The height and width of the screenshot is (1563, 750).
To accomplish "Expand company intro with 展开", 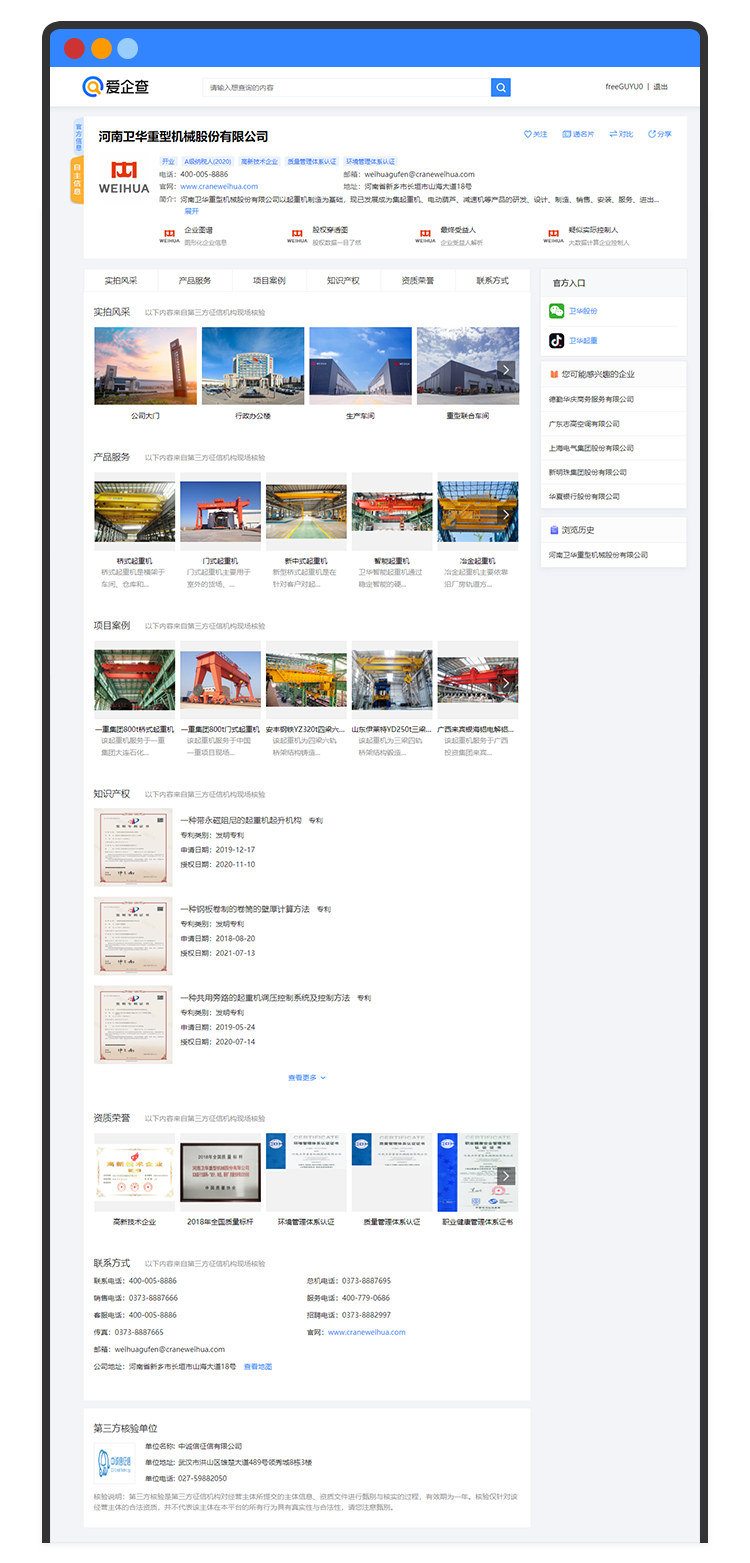I will tap(191, 211).
